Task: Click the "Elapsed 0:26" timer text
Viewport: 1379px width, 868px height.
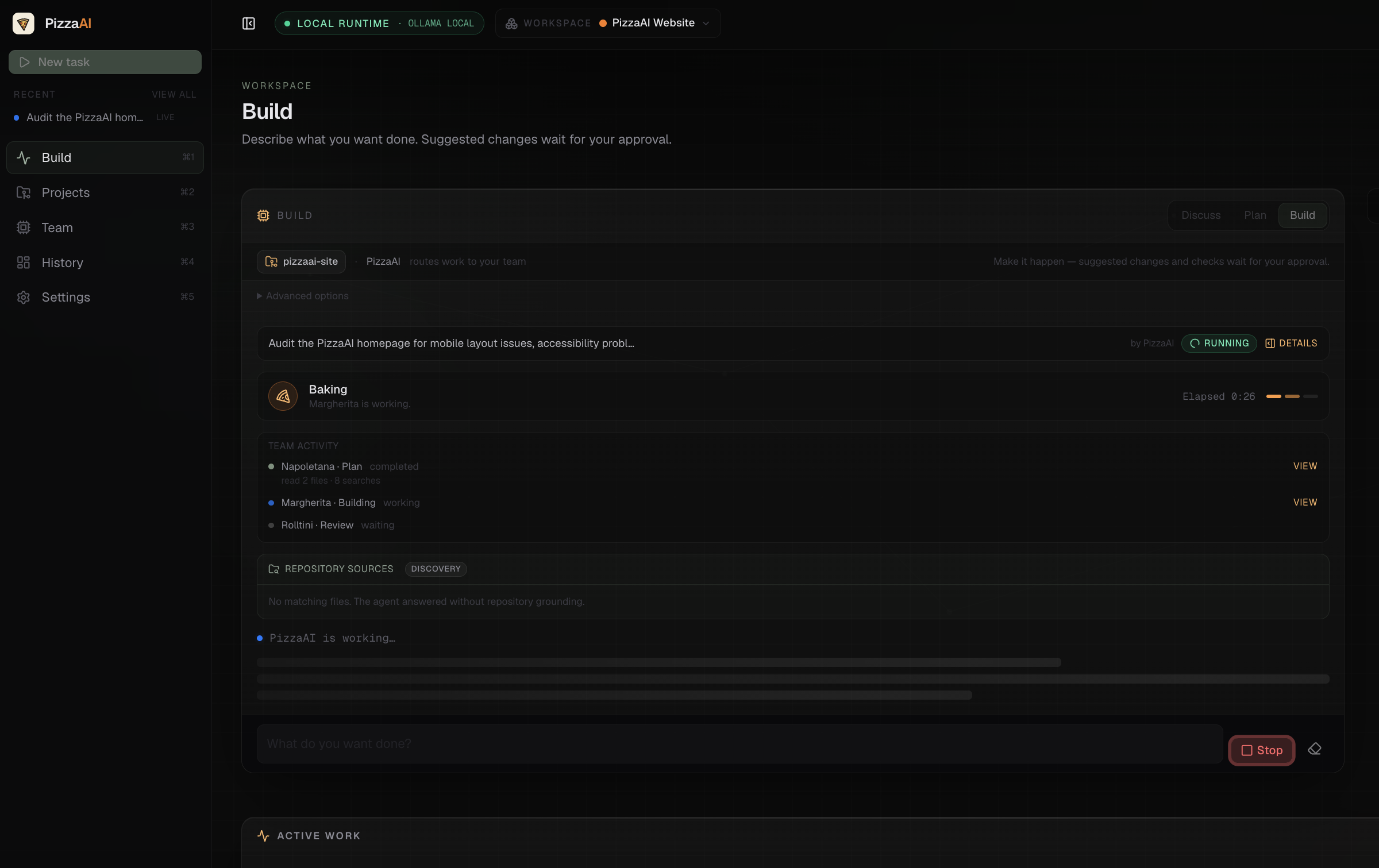Action: [1219, 396]
